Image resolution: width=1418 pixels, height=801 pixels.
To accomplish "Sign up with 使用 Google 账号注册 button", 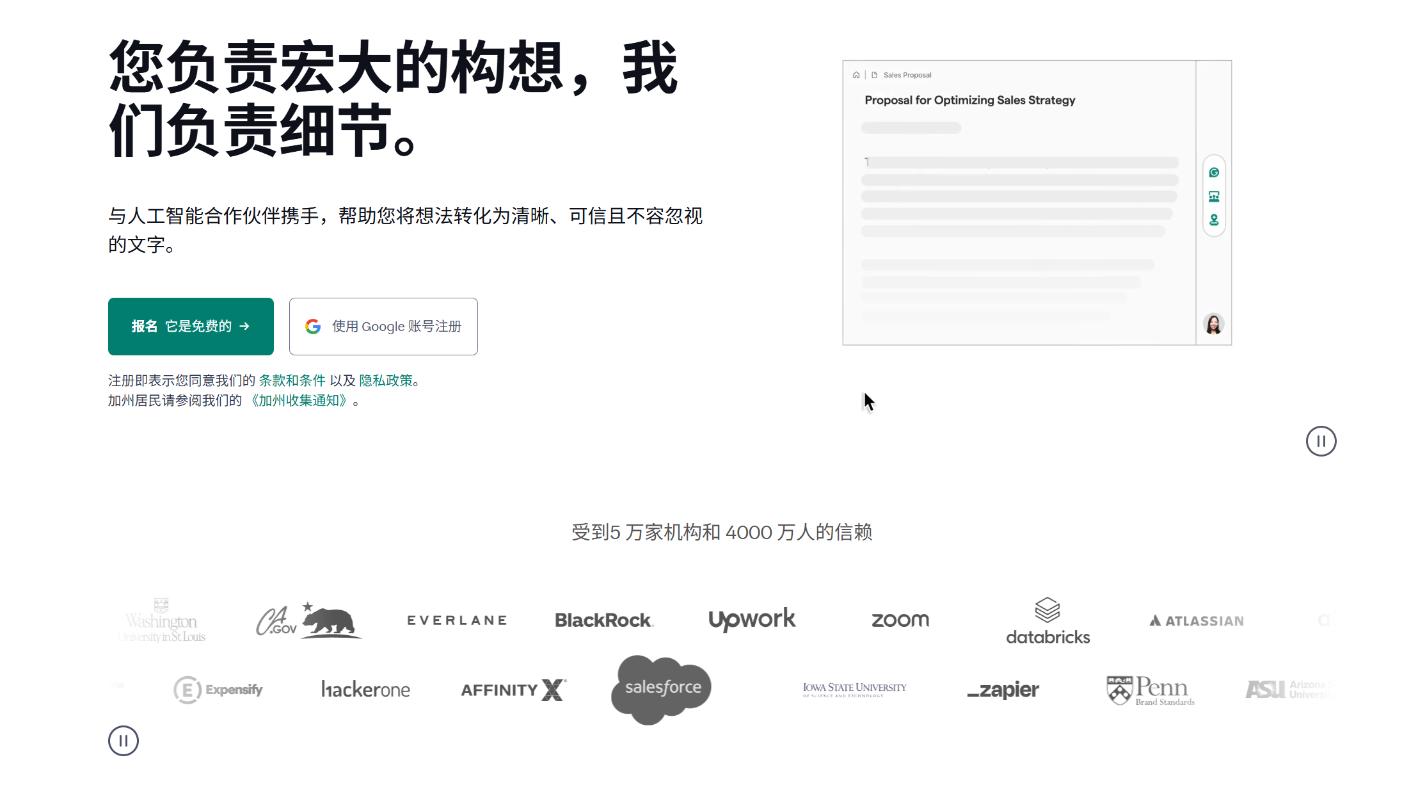I will 383,326.
